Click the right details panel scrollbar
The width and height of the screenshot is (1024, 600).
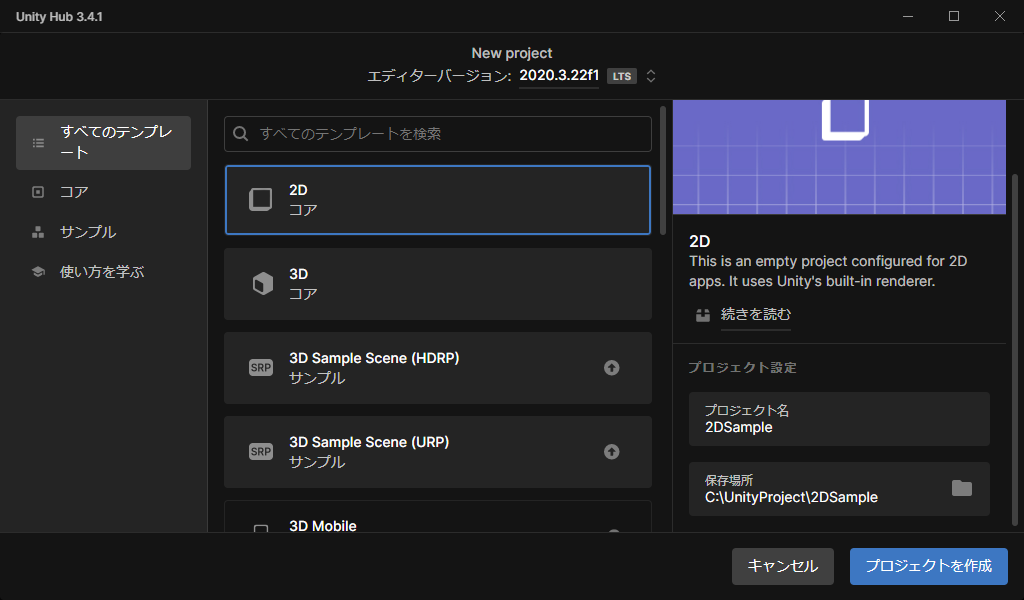pyautogui.click(x=1014, y=349)
